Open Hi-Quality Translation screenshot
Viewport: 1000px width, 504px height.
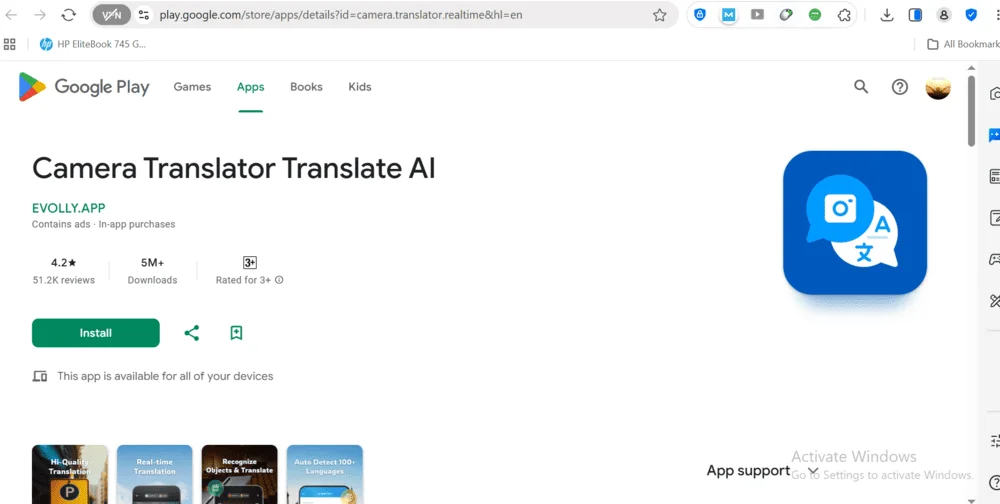[x=70, y=474]
